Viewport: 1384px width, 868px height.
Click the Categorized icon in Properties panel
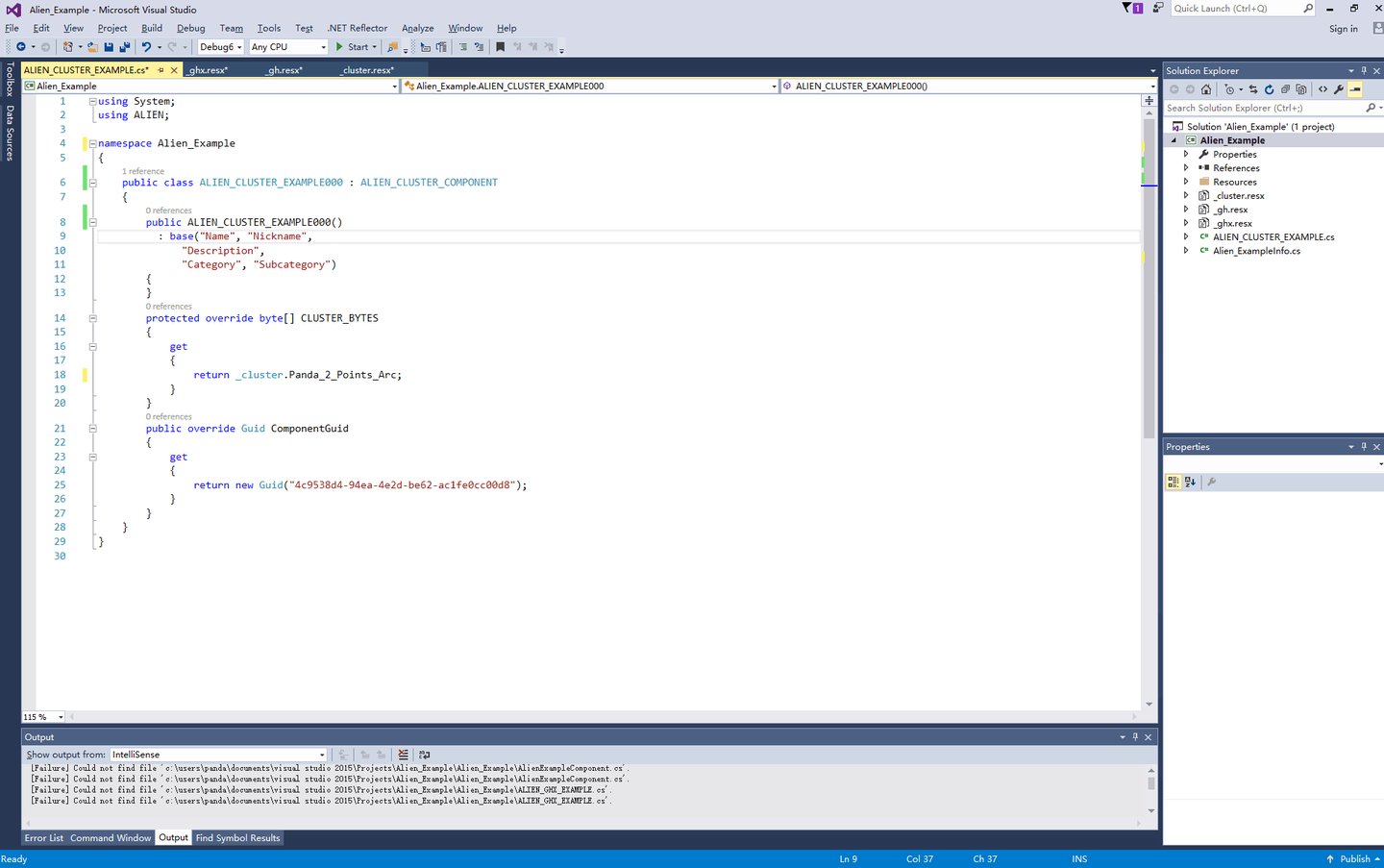1174,482
